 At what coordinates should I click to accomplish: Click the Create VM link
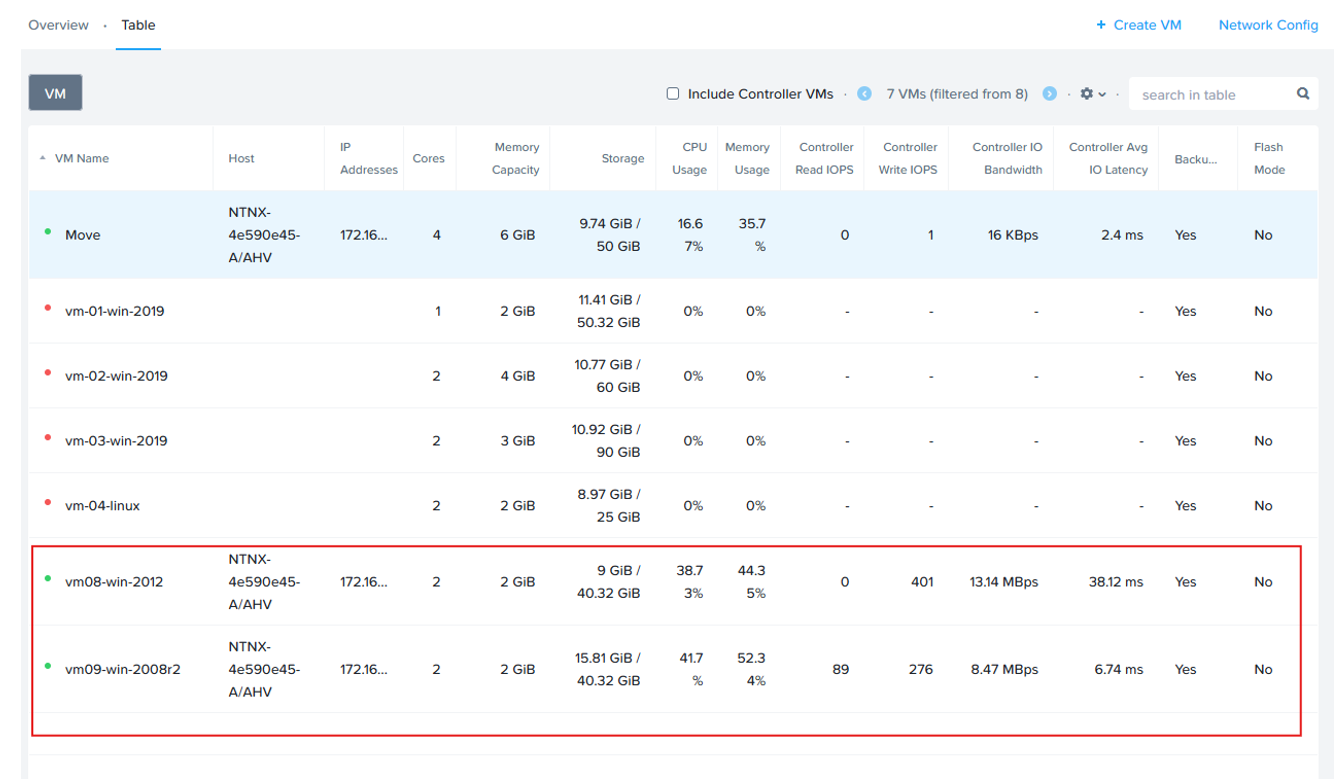[1139, 25]
